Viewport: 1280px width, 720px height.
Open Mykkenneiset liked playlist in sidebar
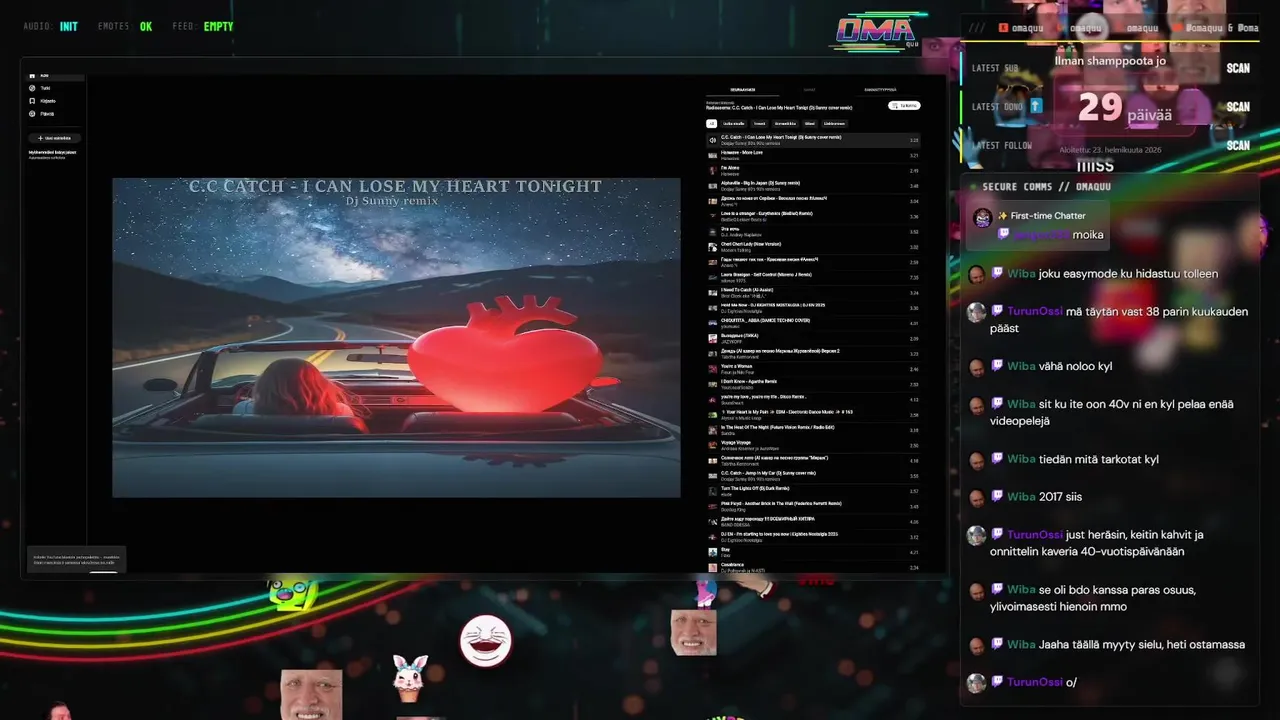(52, 154)
